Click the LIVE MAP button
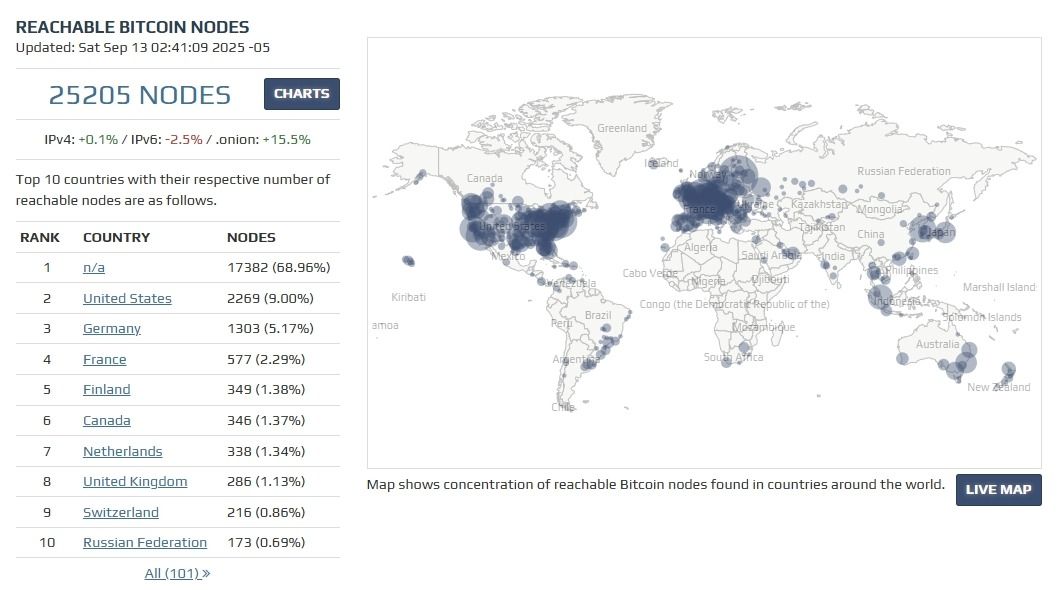This screenshot has height=590, width=1057. click(998, 490)
